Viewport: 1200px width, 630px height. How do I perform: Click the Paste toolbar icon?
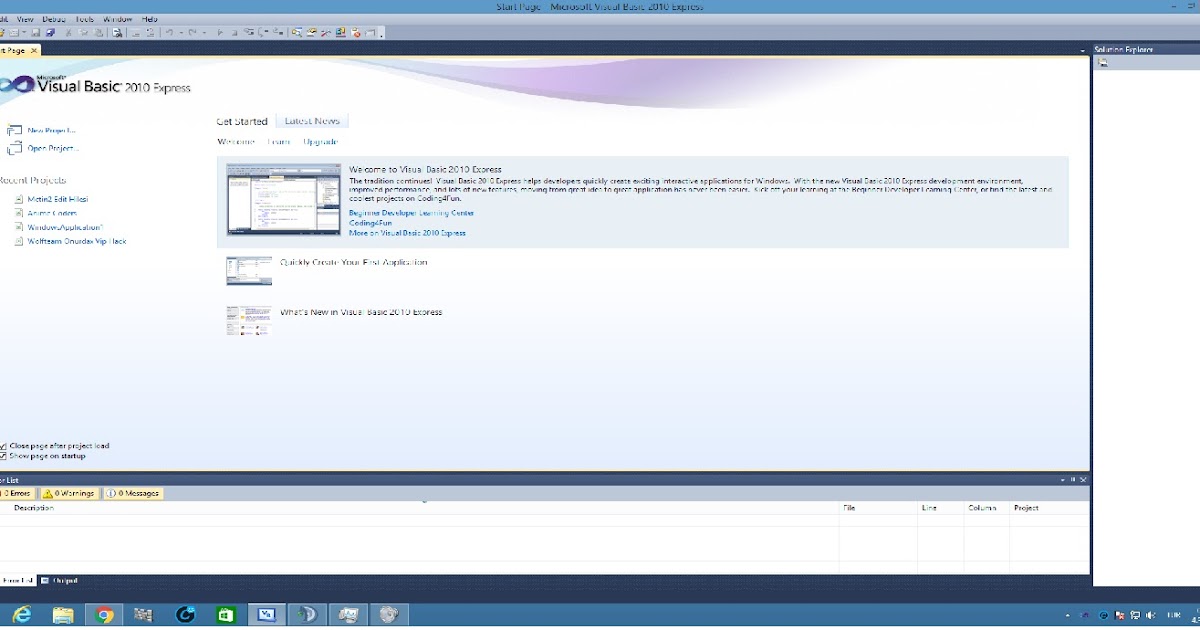click(97, 32)
